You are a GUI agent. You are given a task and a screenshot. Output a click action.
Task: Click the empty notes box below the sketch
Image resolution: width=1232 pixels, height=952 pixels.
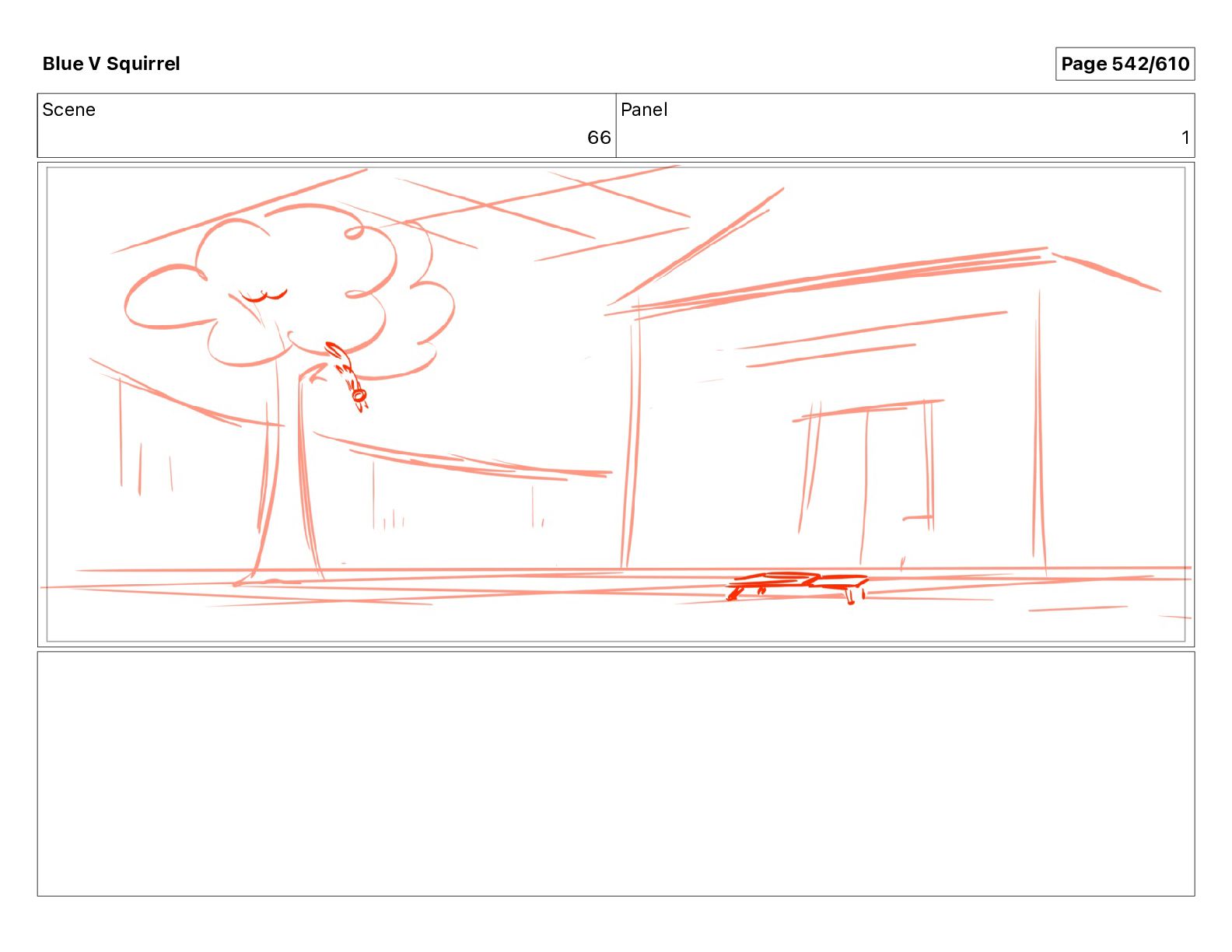pos(616,774)
